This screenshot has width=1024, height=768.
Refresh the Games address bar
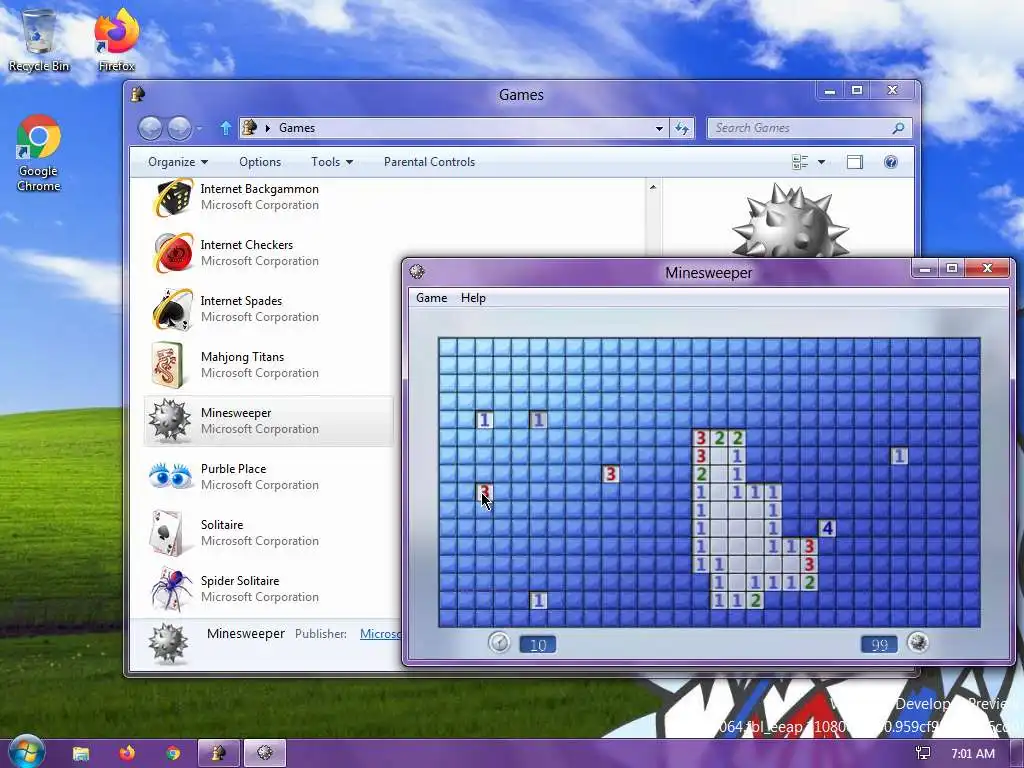pyautogui.click(x=682, y=128)
